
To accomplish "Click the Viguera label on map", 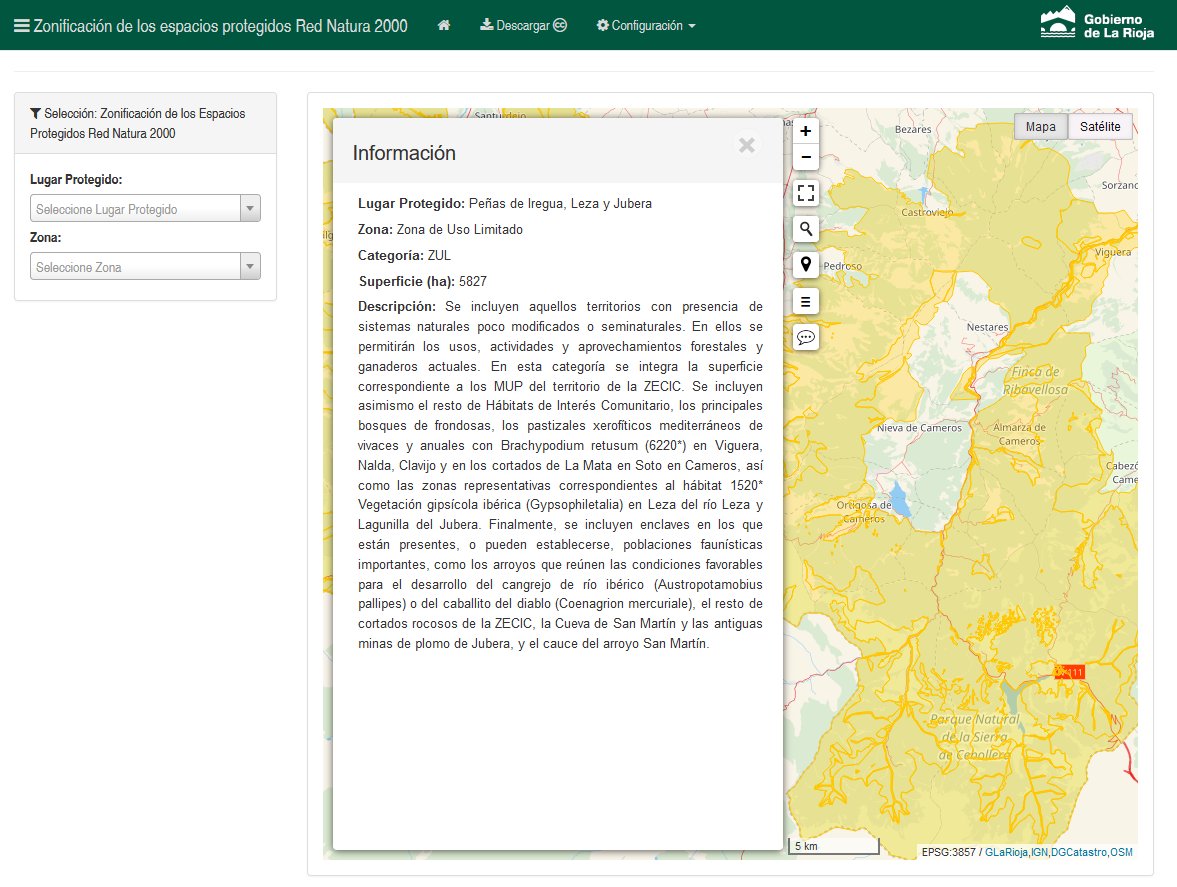I will pos(1112,252).
